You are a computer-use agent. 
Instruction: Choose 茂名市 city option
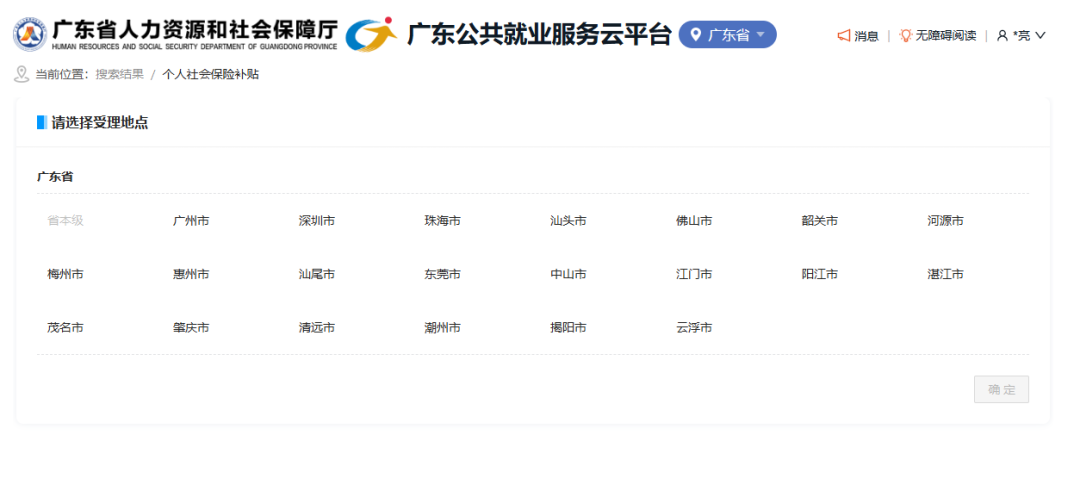click(x=65, y=328)
